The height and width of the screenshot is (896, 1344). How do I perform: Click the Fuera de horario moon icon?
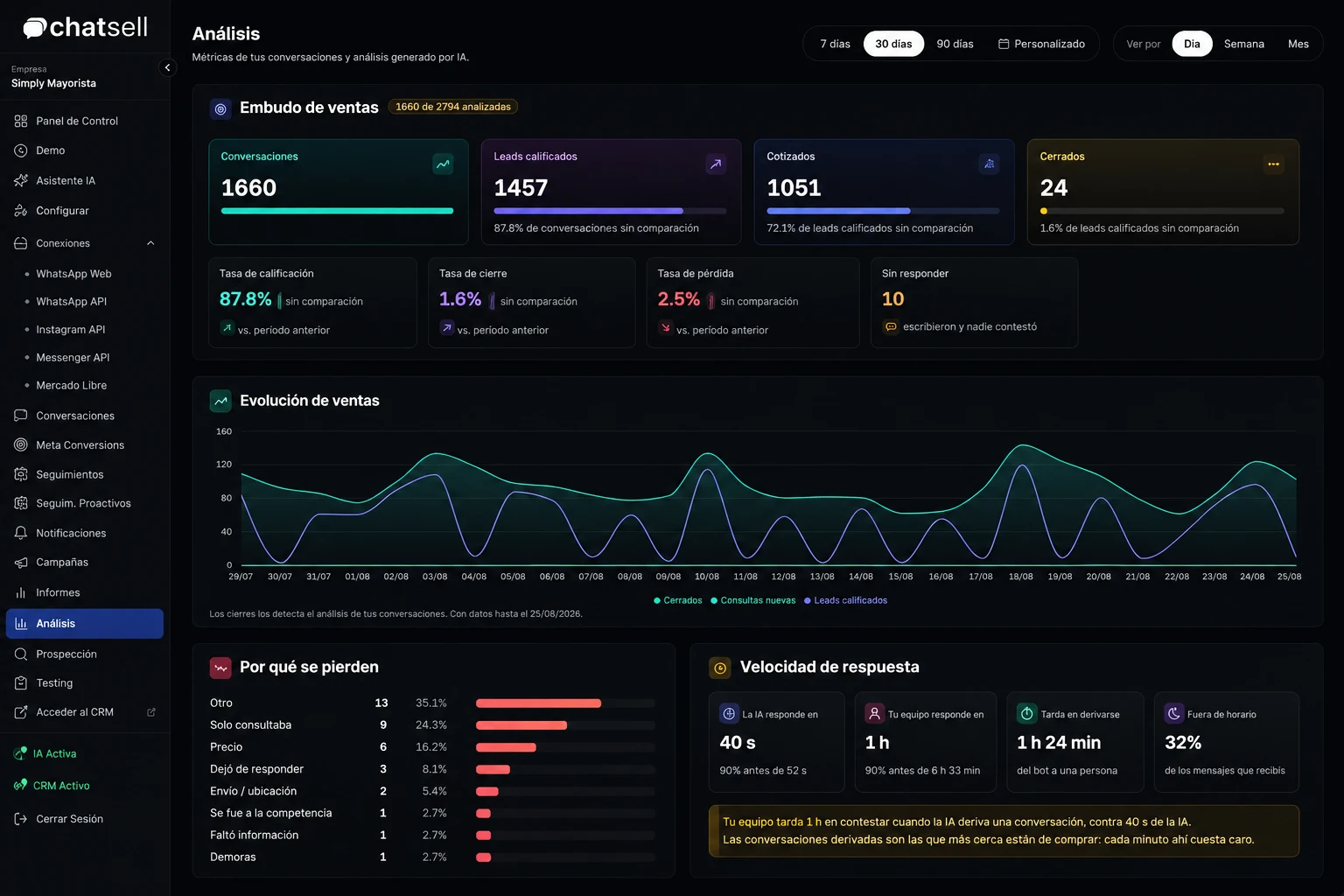point(1174,714)
